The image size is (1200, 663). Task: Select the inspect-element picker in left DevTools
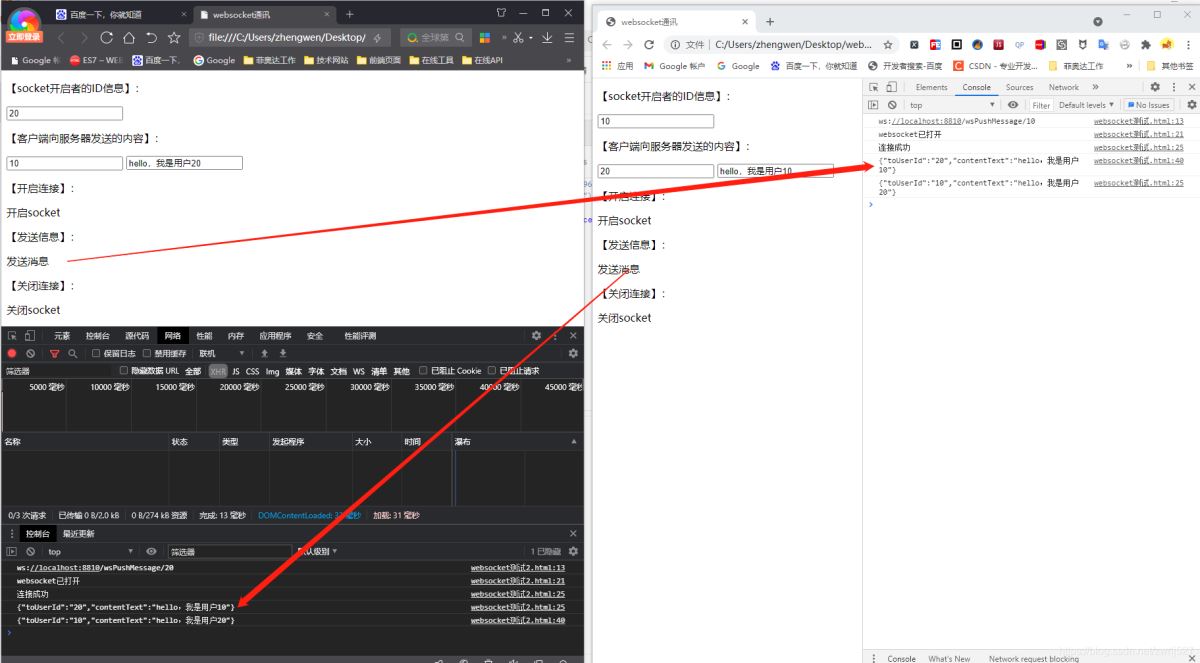pos(12,336)
